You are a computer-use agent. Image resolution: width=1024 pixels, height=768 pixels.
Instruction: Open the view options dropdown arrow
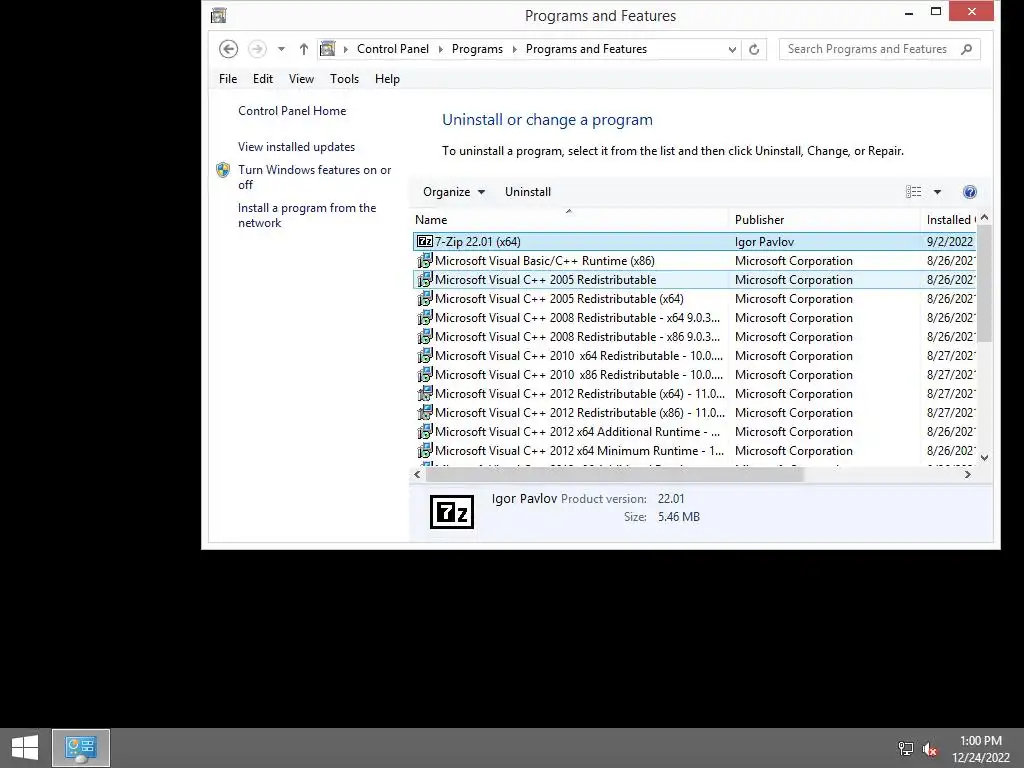(x=937, y=192)
